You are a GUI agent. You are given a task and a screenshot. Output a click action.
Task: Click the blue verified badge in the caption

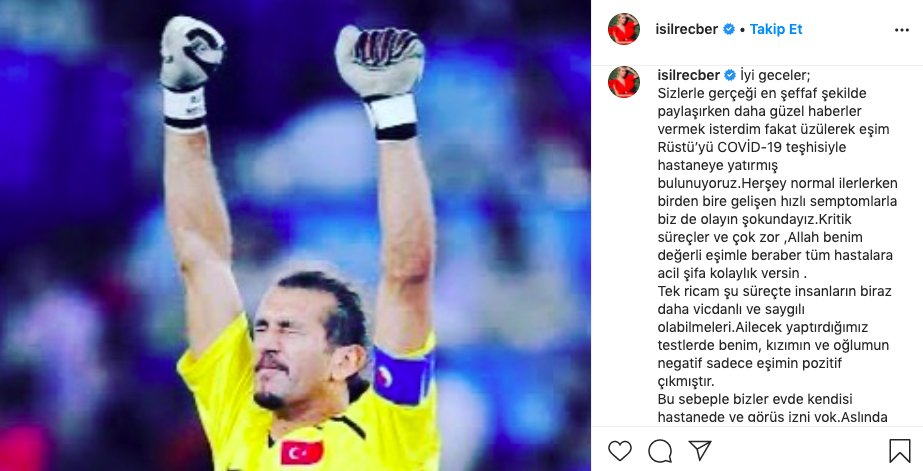[x=730, y=75]
